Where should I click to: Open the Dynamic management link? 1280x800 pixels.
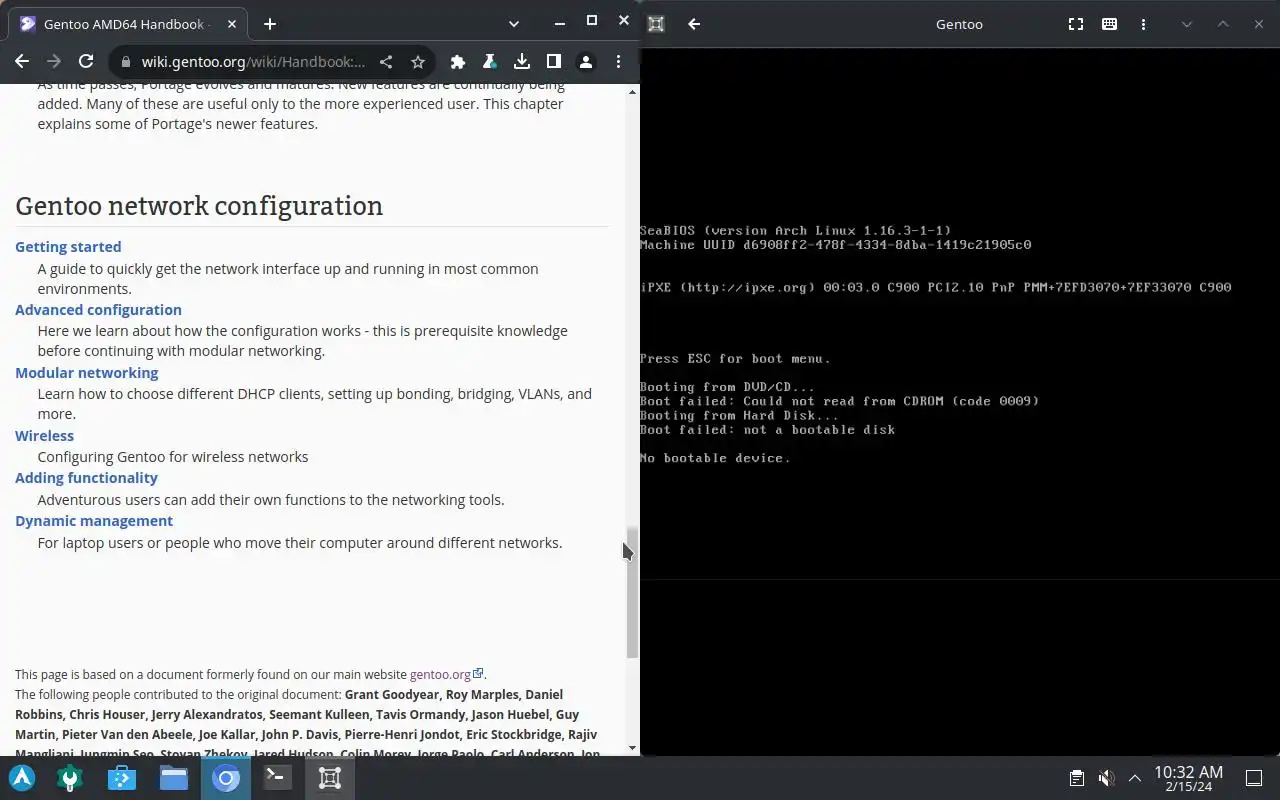94,521
